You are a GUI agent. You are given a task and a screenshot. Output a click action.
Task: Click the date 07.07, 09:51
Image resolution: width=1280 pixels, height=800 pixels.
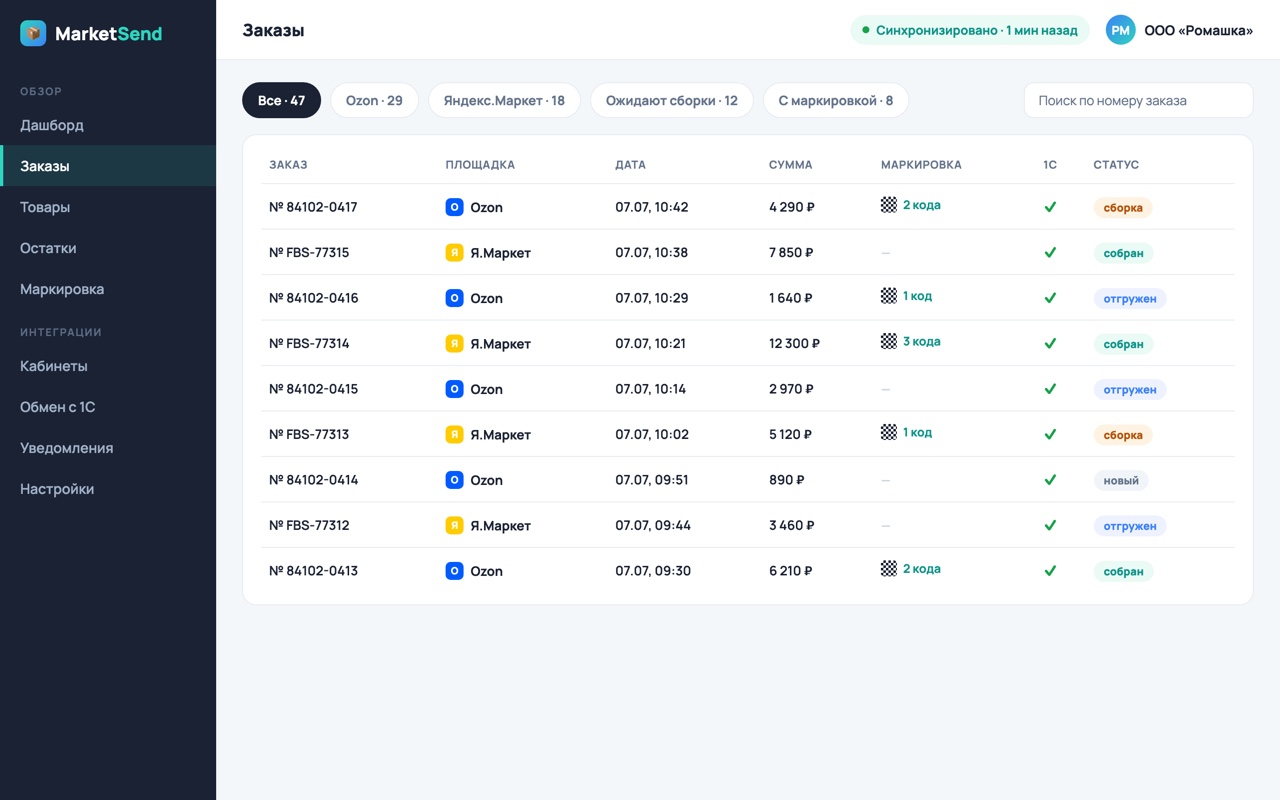pos(652,480)
